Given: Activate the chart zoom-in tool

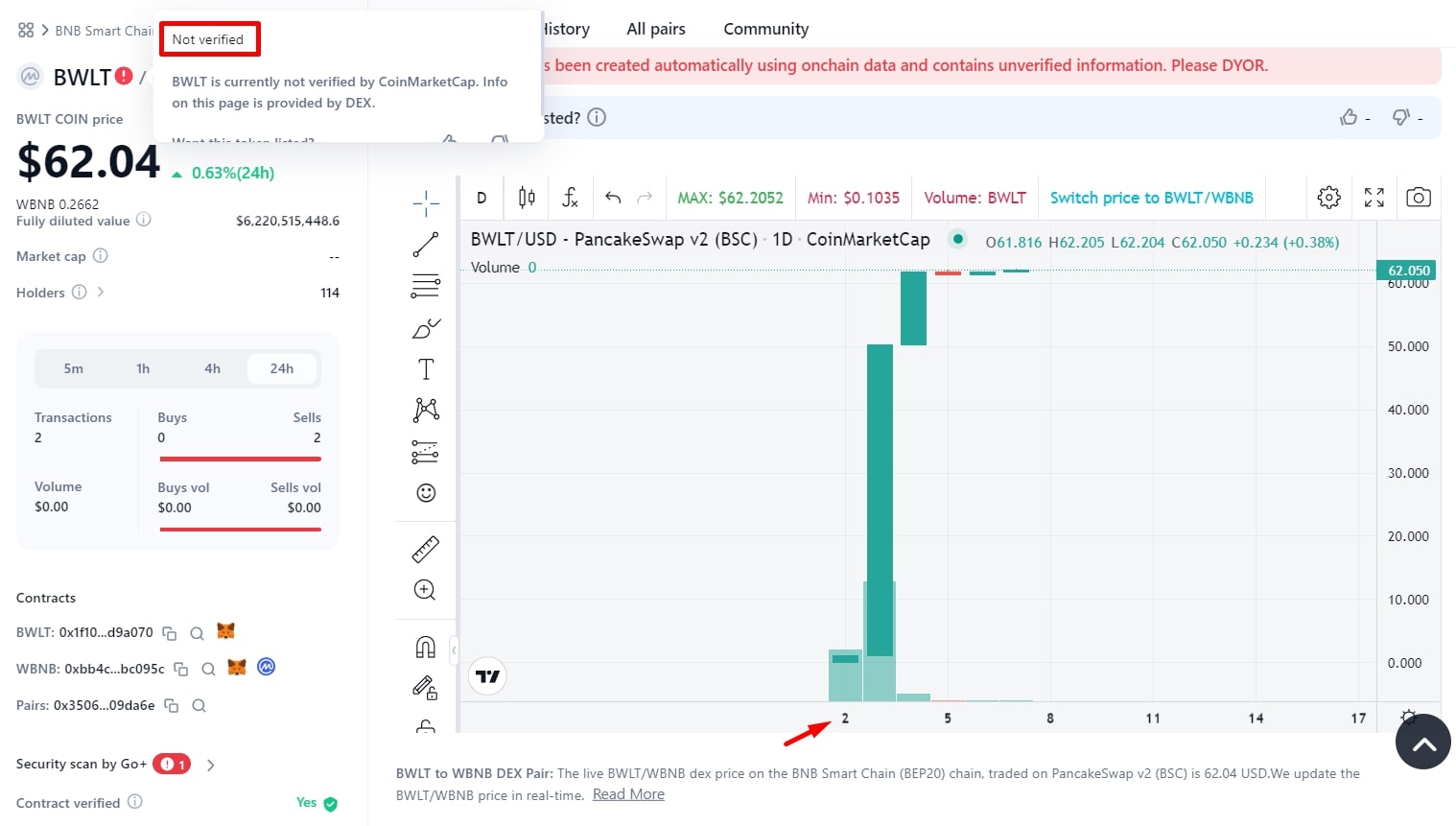Looking at the screenshot, I should (x=426, y=590).
